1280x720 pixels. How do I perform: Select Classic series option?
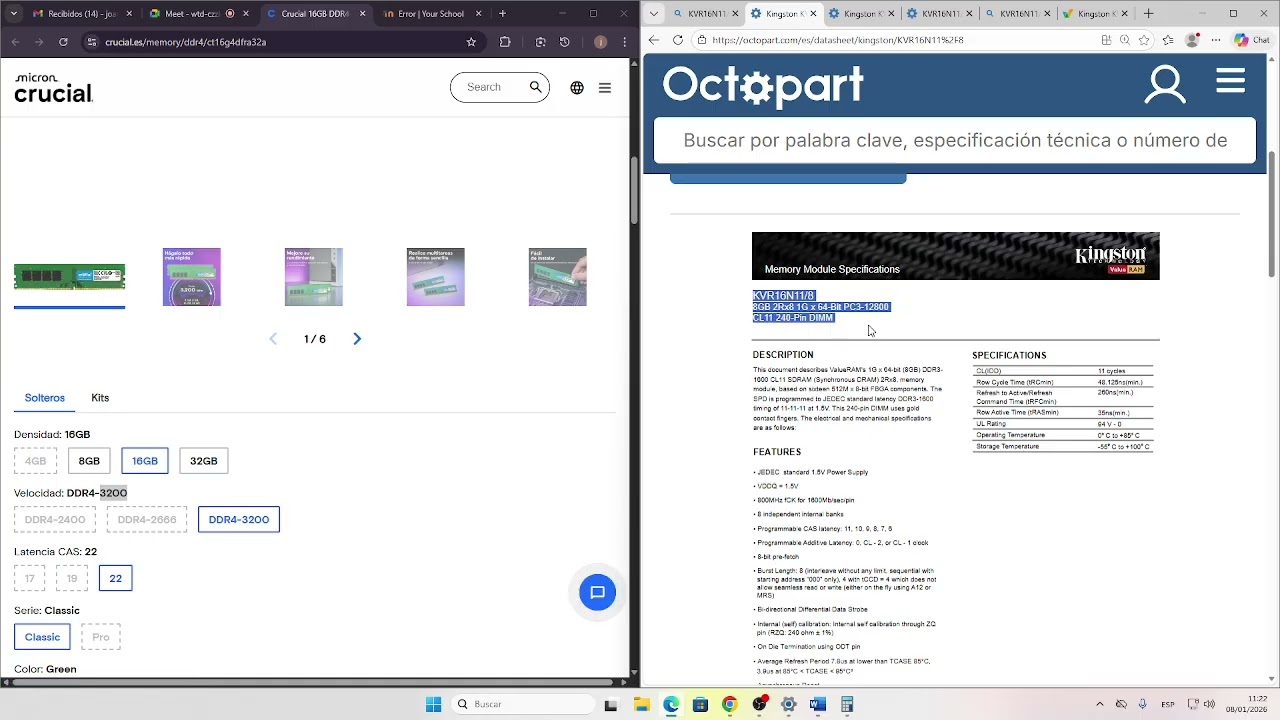tap(42, 637)
